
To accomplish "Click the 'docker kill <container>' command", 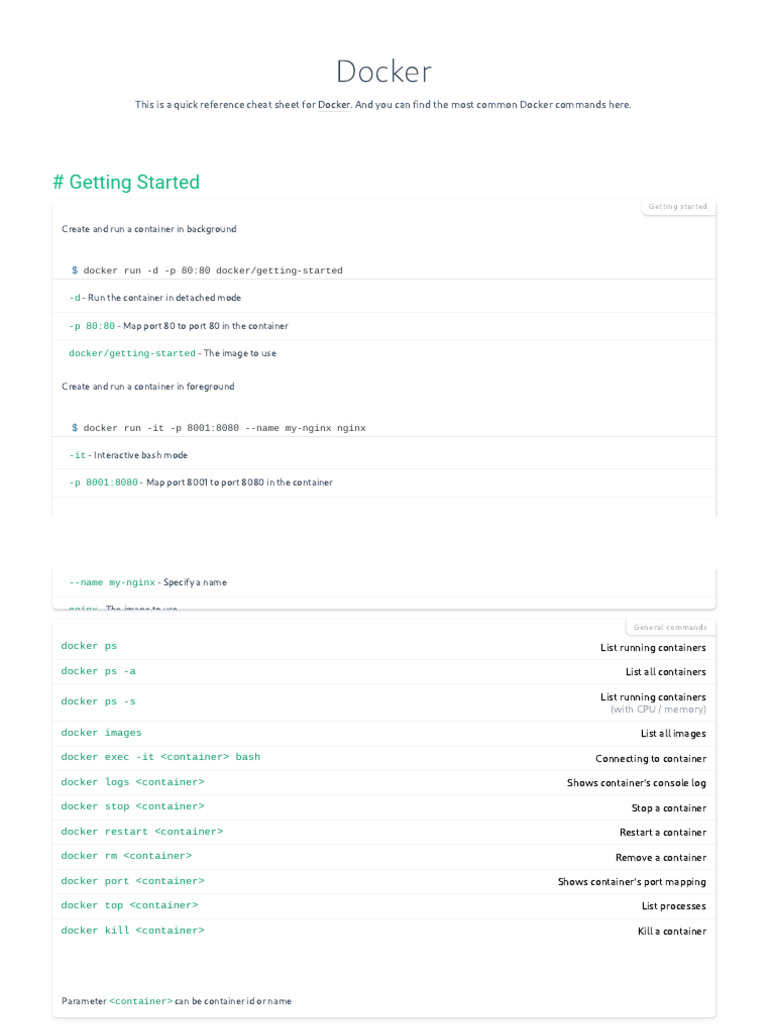I will tap(132, 930).
